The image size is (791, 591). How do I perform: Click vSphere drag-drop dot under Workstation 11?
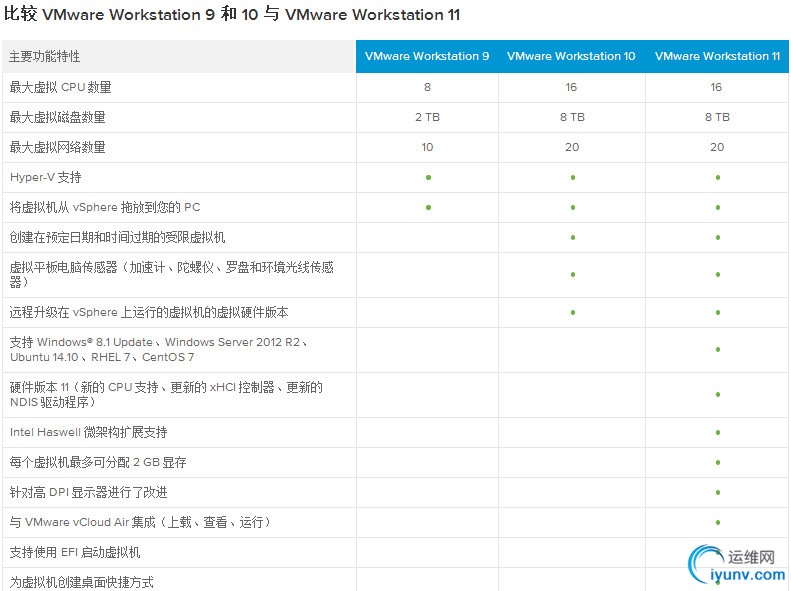point(718,207)
